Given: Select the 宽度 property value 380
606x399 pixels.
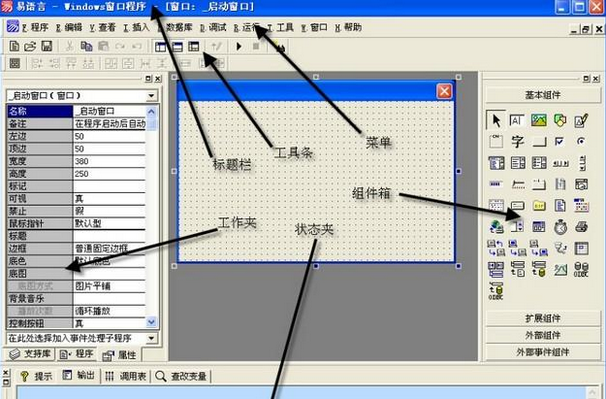Looking at the screenshot, I should [109, 161].
